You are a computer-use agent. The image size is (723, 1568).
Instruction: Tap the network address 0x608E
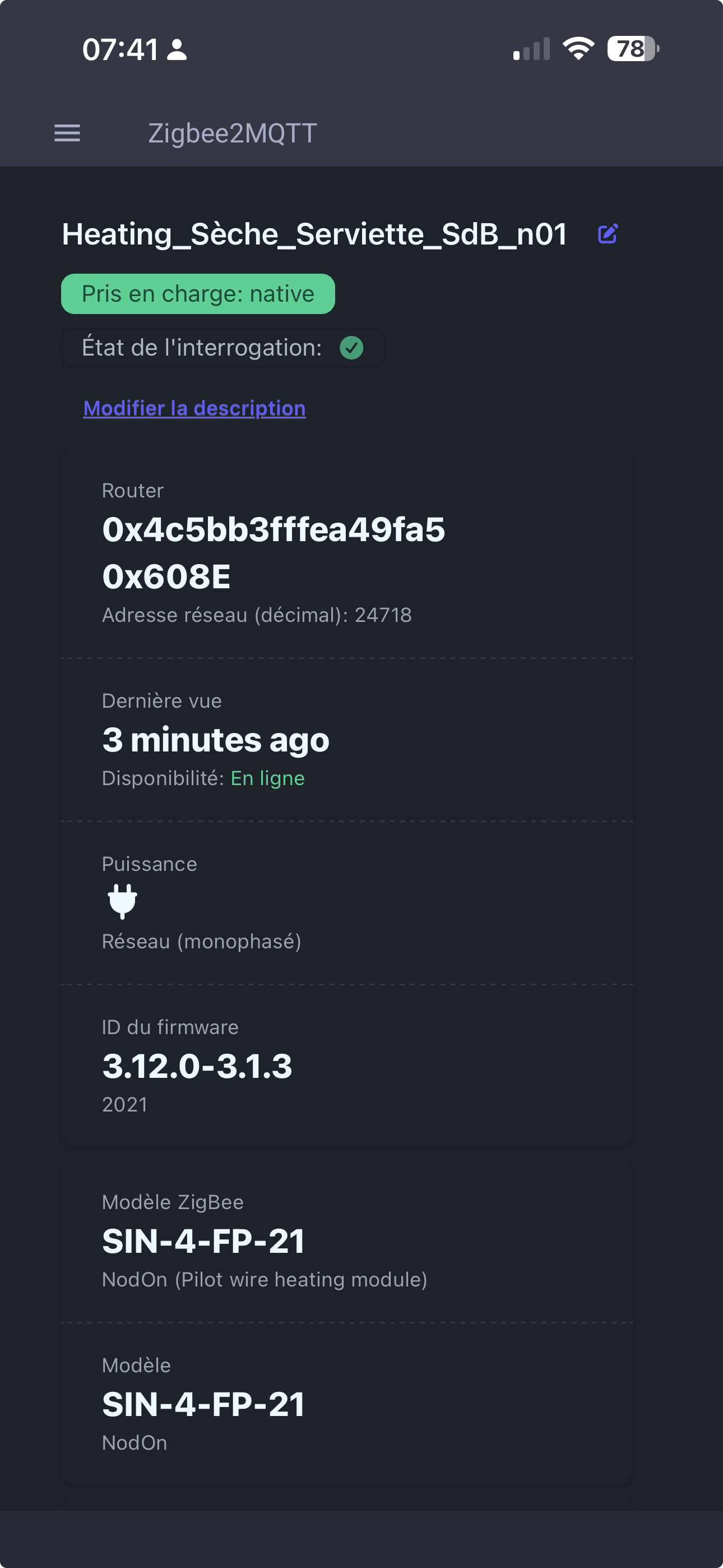click(166, 576)
